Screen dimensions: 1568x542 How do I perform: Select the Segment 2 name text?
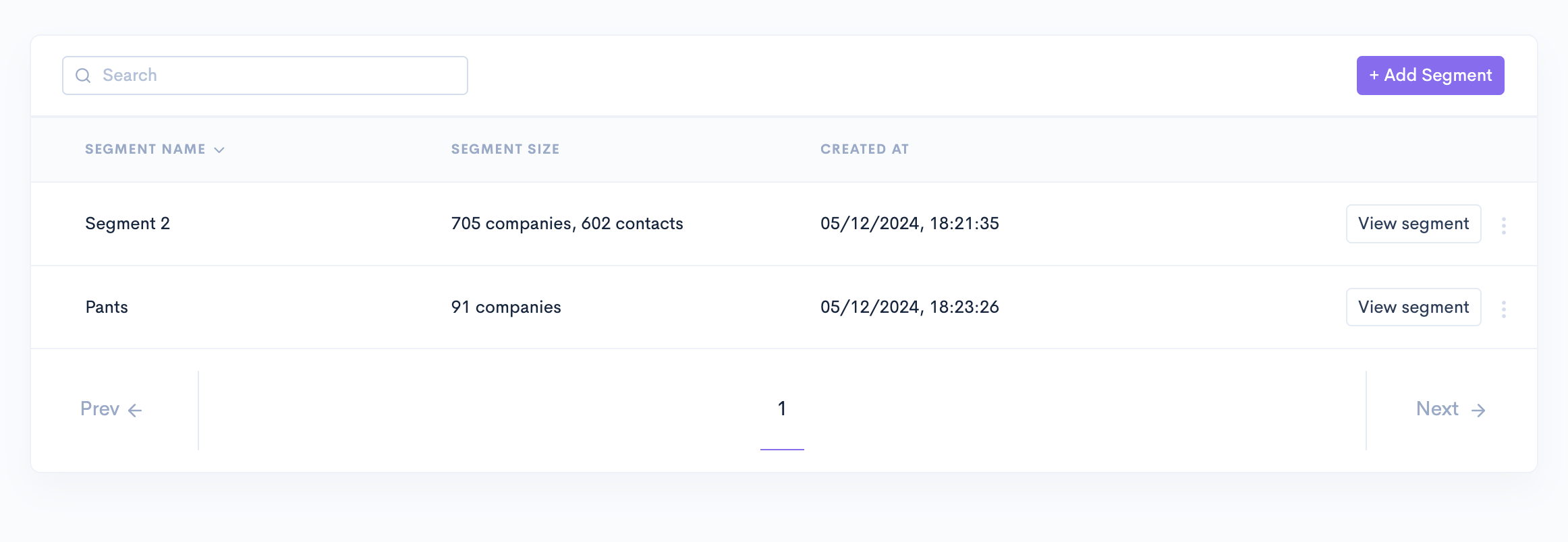point(128,224)
